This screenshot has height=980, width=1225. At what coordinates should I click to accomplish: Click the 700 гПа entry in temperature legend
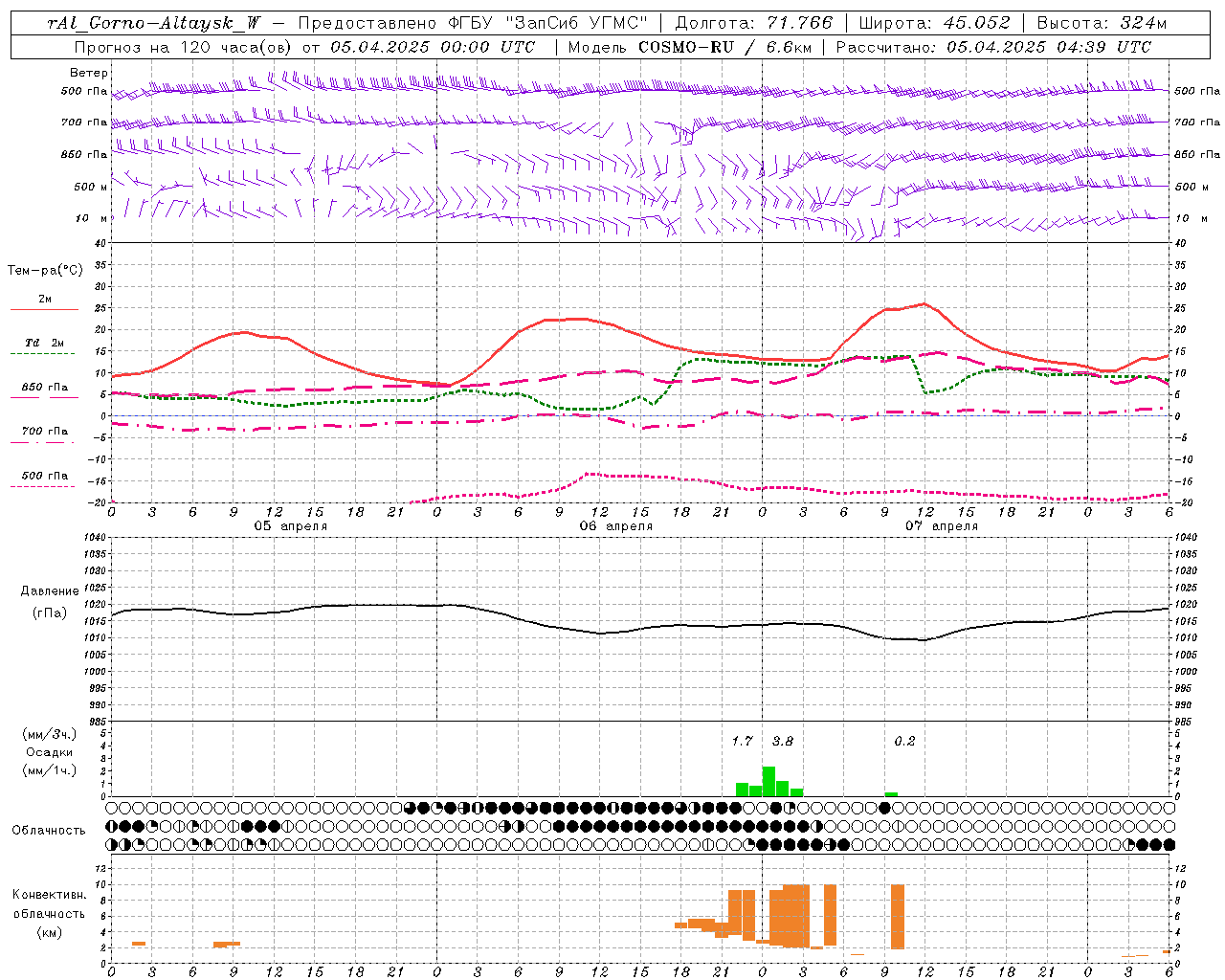(x=44, y=432)
